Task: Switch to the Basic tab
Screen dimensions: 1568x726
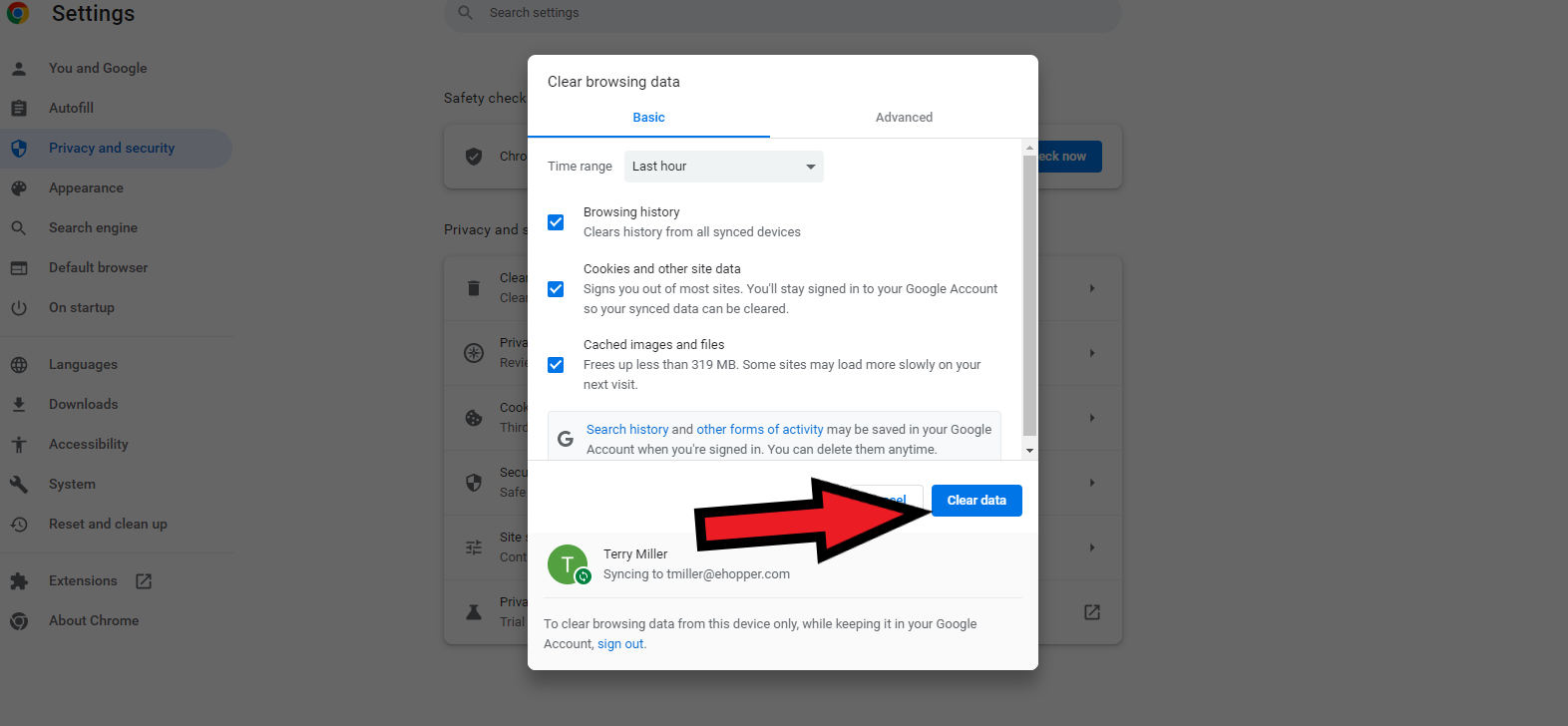Action: click(x=648, y=117)
